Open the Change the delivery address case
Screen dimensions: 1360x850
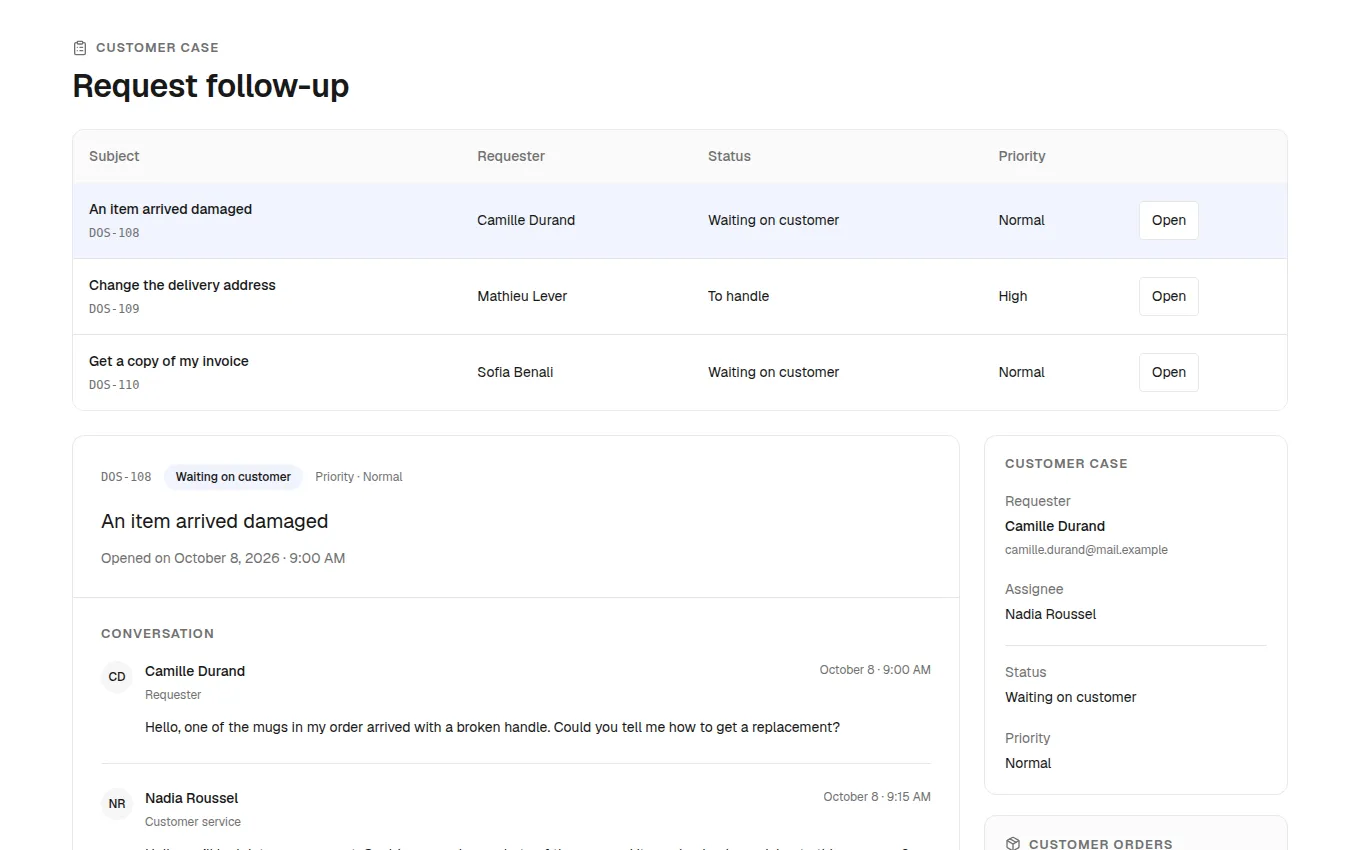(1168, 296)
